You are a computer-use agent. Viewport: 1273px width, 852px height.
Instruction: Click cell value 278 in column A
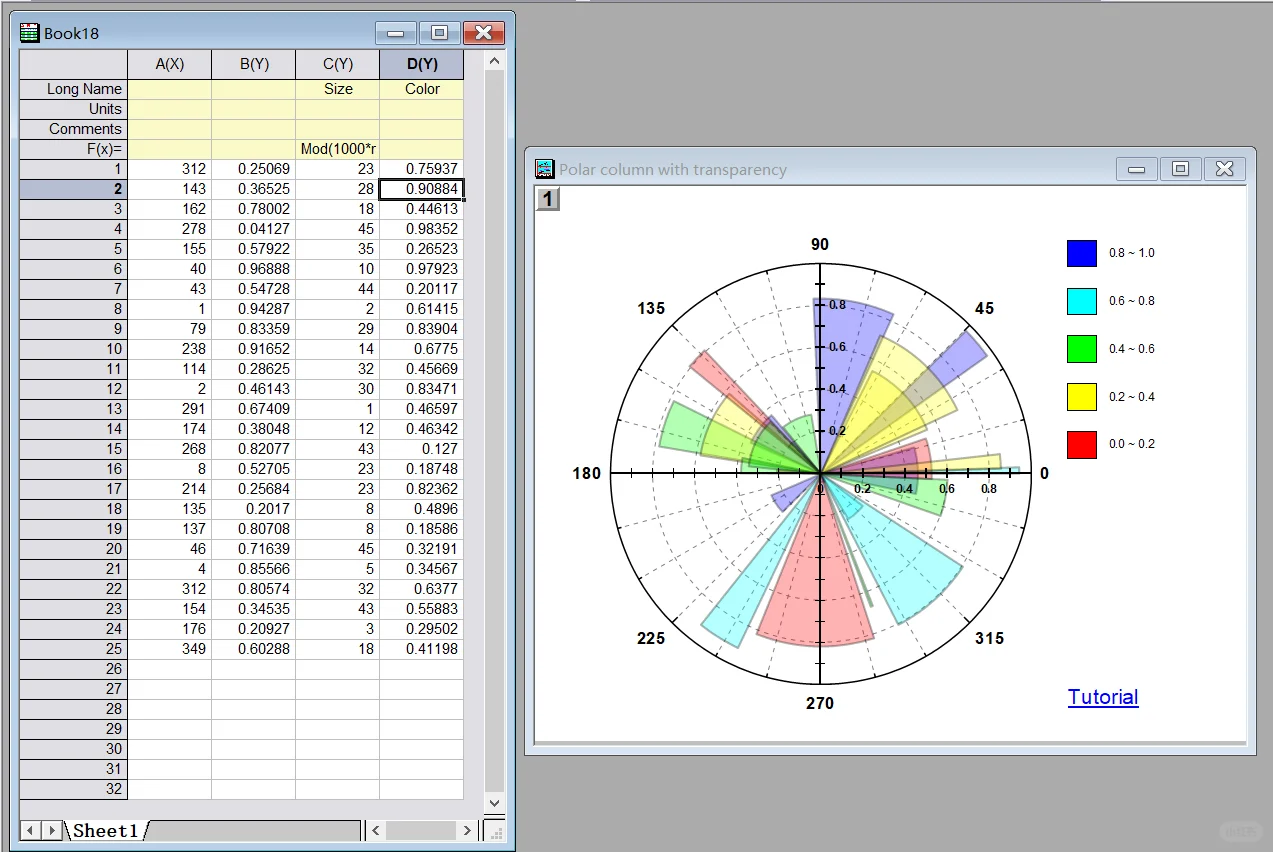[170, 229]
